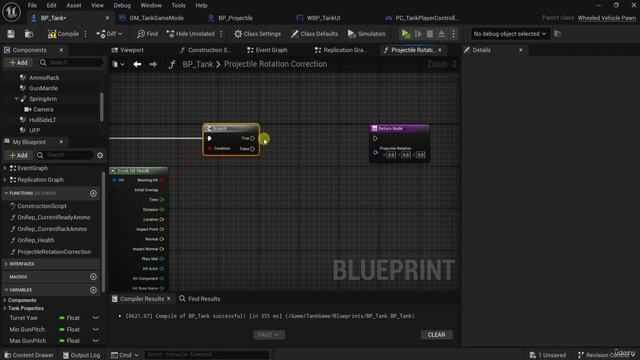Stop the play session
The width and height of the screenshot is (640, 360).
pos(430,34)
